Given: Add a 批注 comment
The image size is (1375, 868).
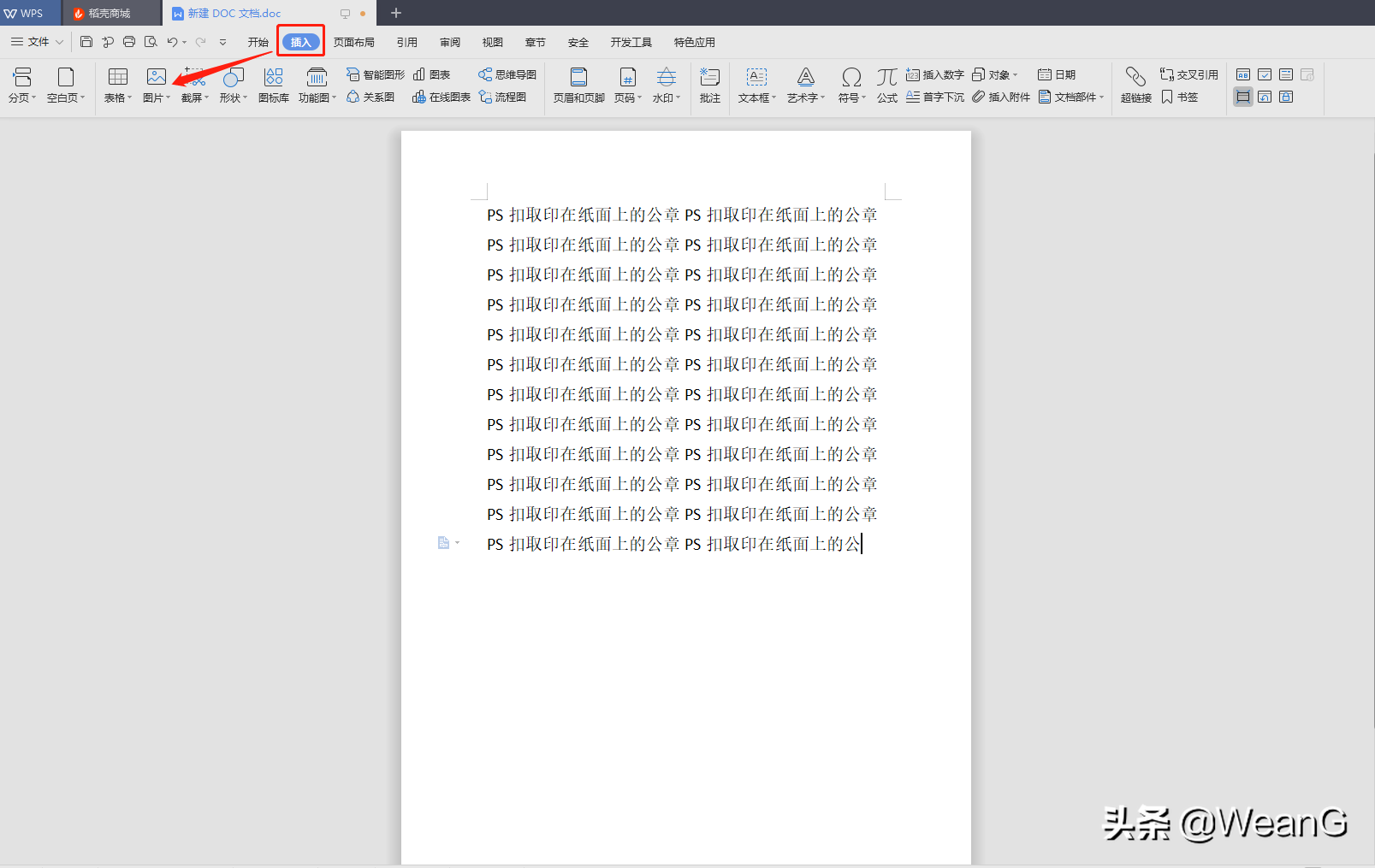Looking at the screenshot, I should point(710,86).
